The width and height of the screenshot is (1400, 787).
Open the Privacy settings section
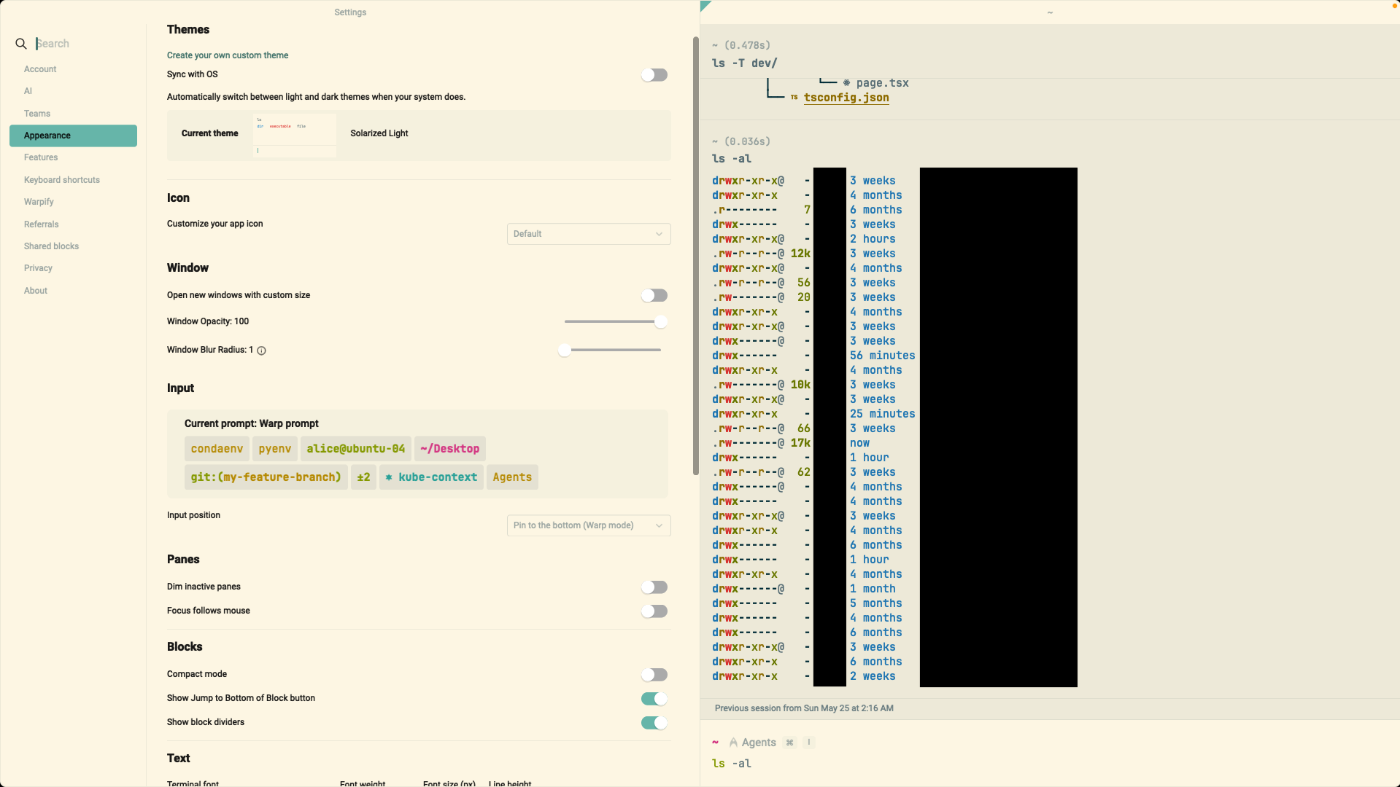click(38, 268)
